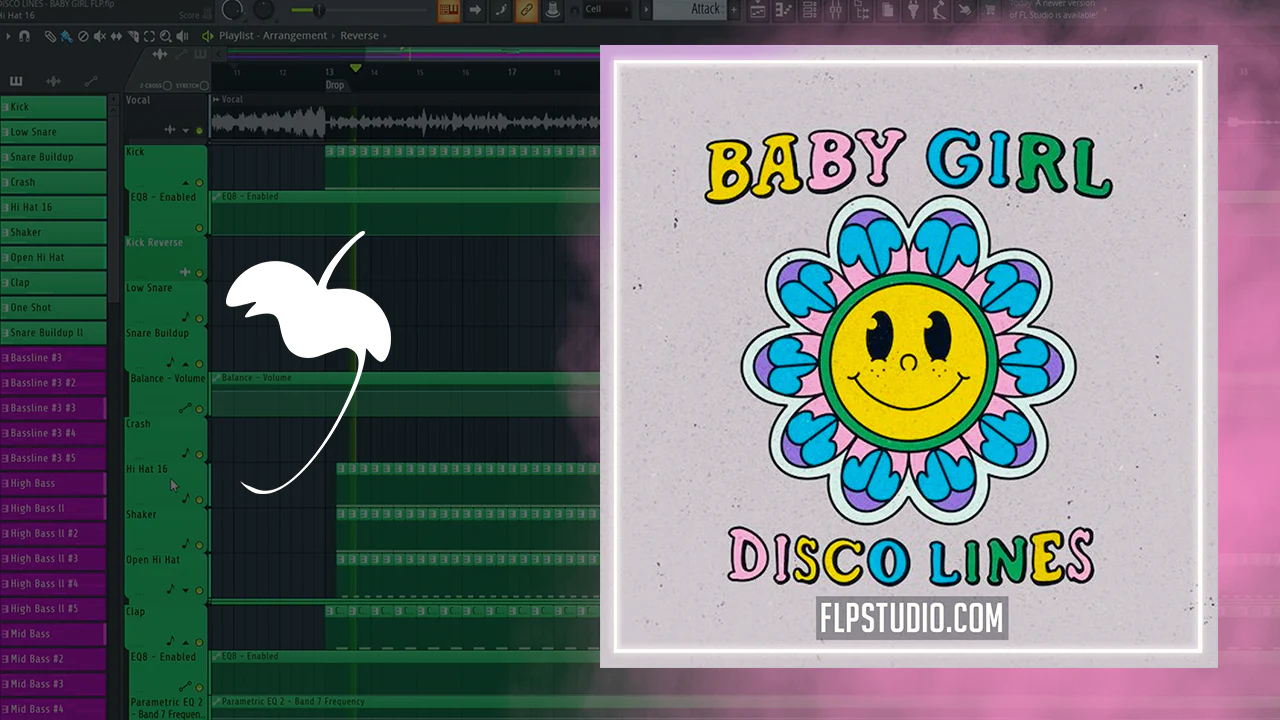Screen dimensions: 1280x720
Task: Mute the Open Hi Hat track
Action: [x=199, y=590]
